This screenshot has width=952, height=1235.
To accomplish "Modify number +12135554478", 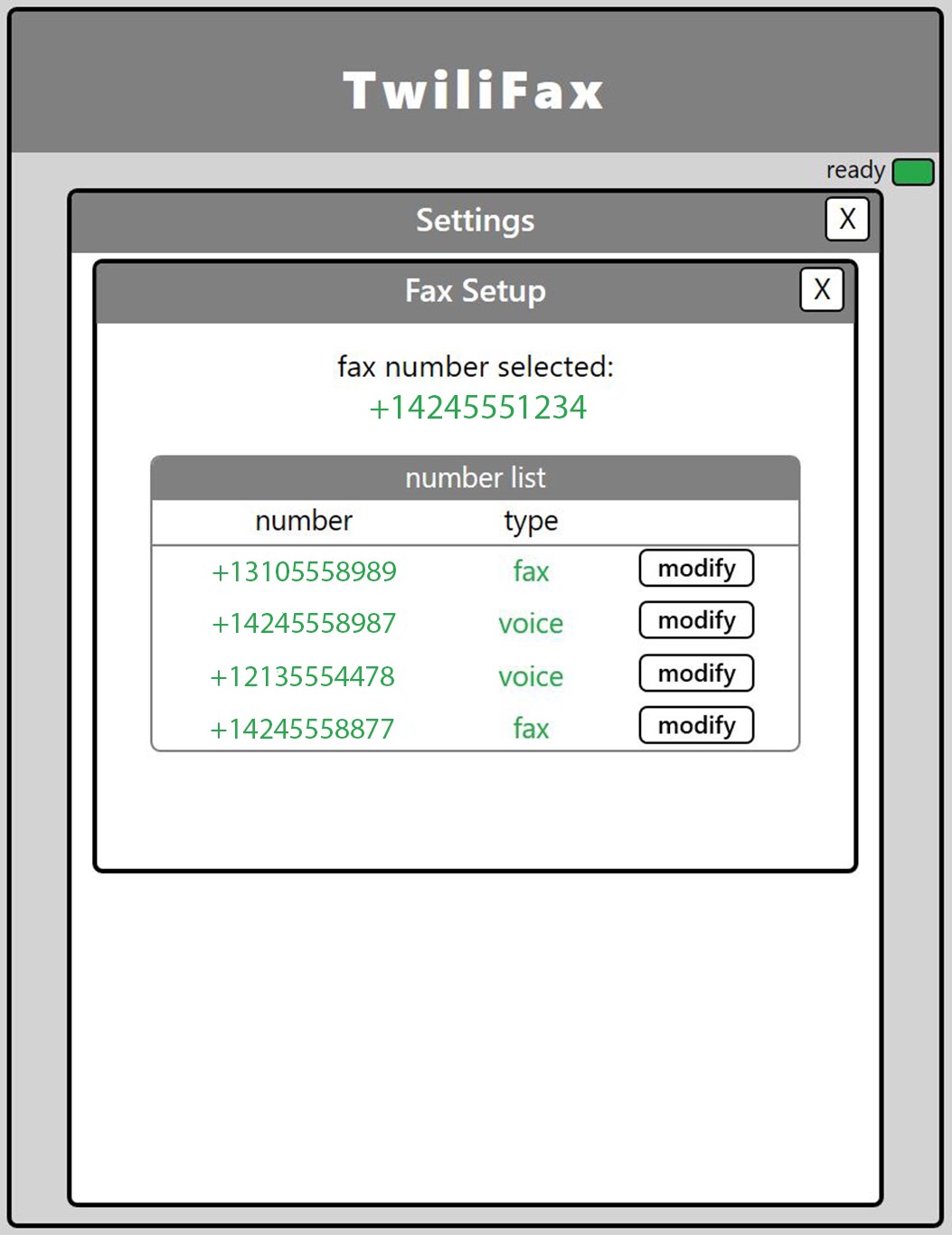I will coord(696,673).
